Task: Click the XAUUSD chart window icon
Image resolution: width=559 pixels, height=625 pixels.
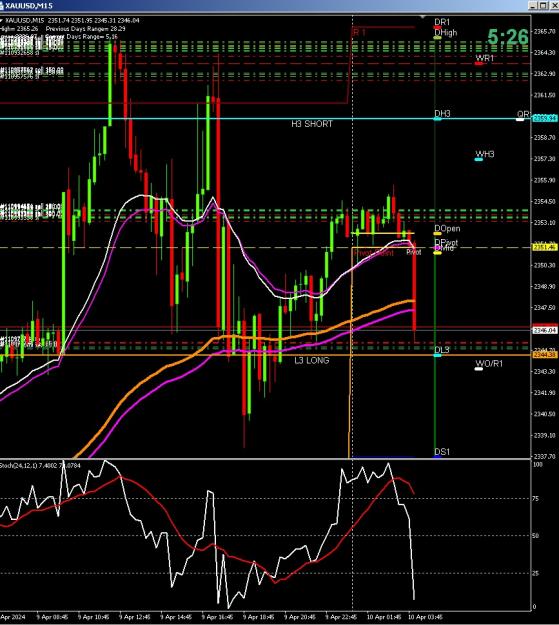Action: point(2,6)
